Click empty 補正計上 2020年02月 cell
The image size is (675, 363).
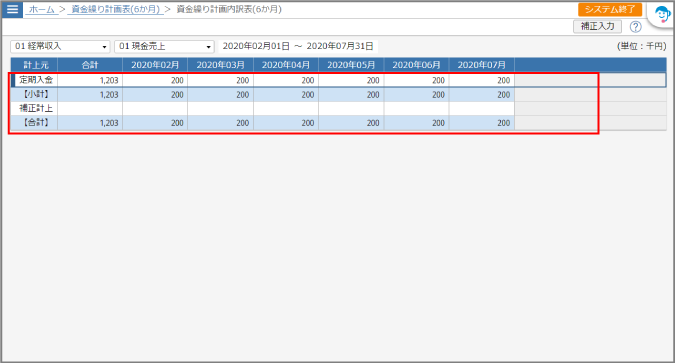155,109
